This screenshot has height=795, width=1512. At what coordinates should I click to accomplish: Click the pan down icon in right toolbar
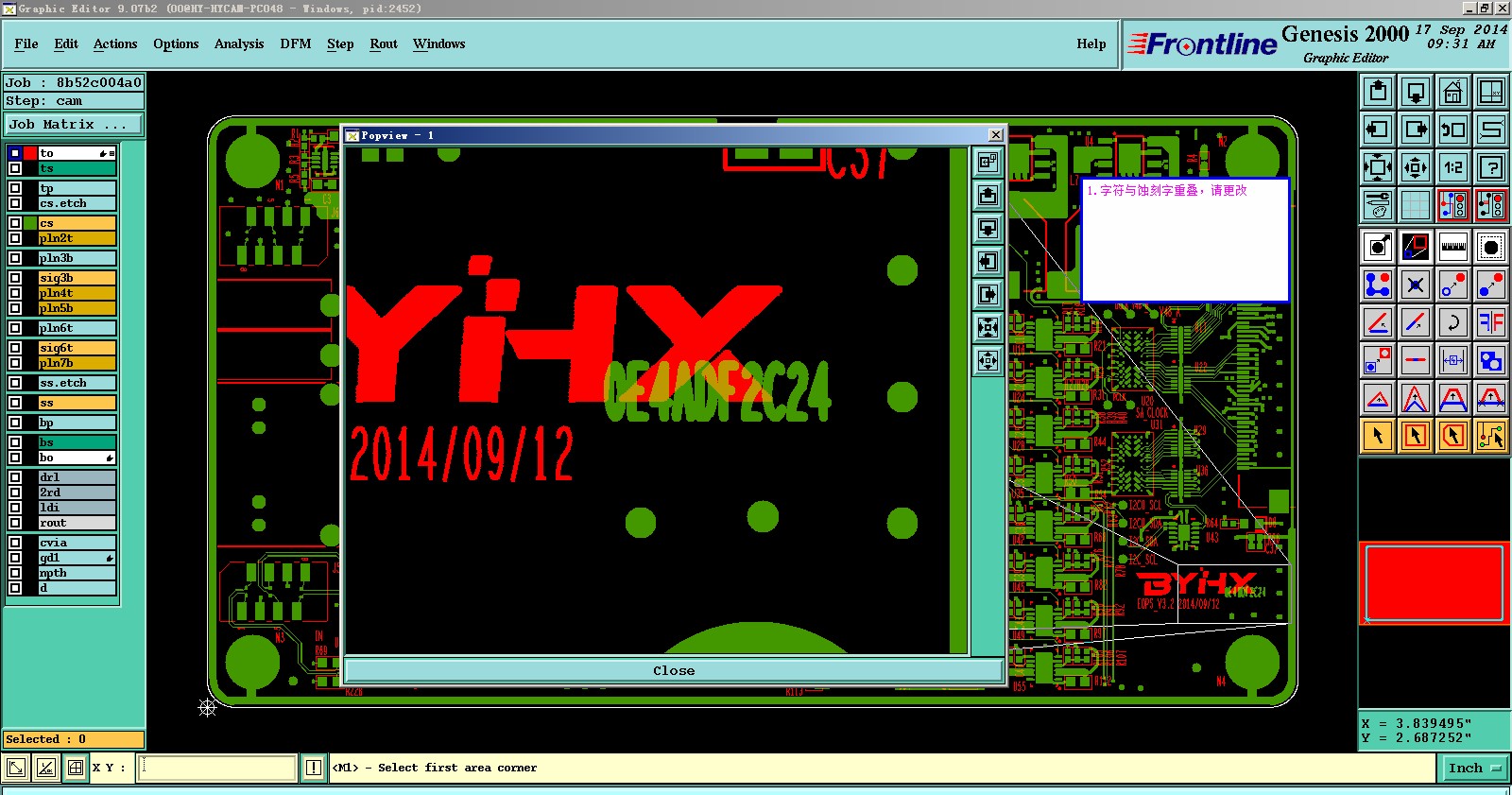[x=1416, y=92]
